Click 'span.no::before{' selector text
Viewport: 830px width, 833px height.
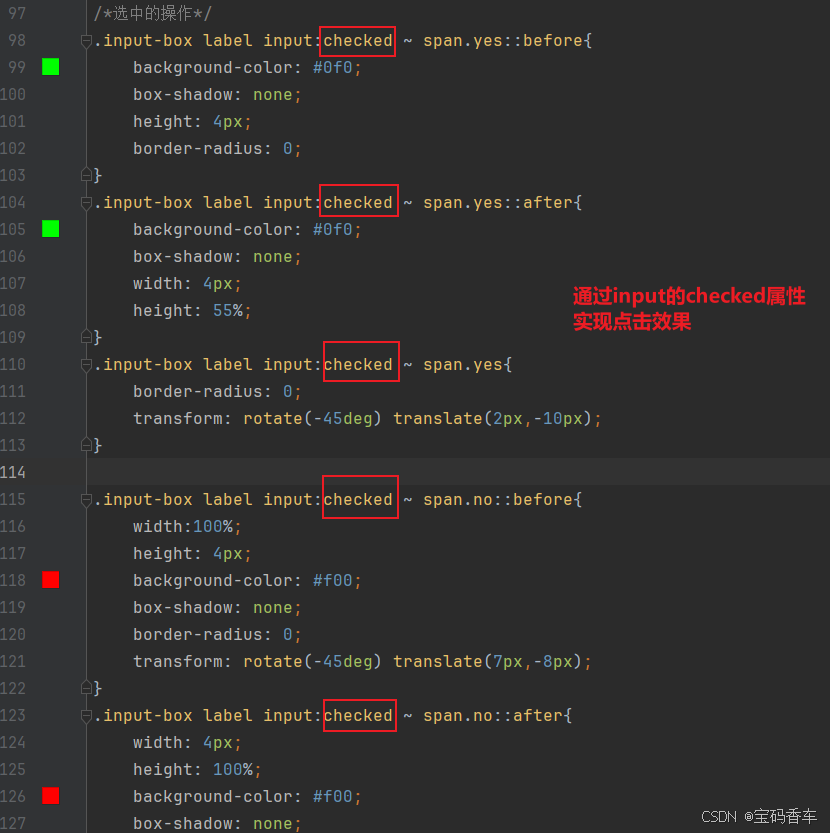click(x=502, y=499)
